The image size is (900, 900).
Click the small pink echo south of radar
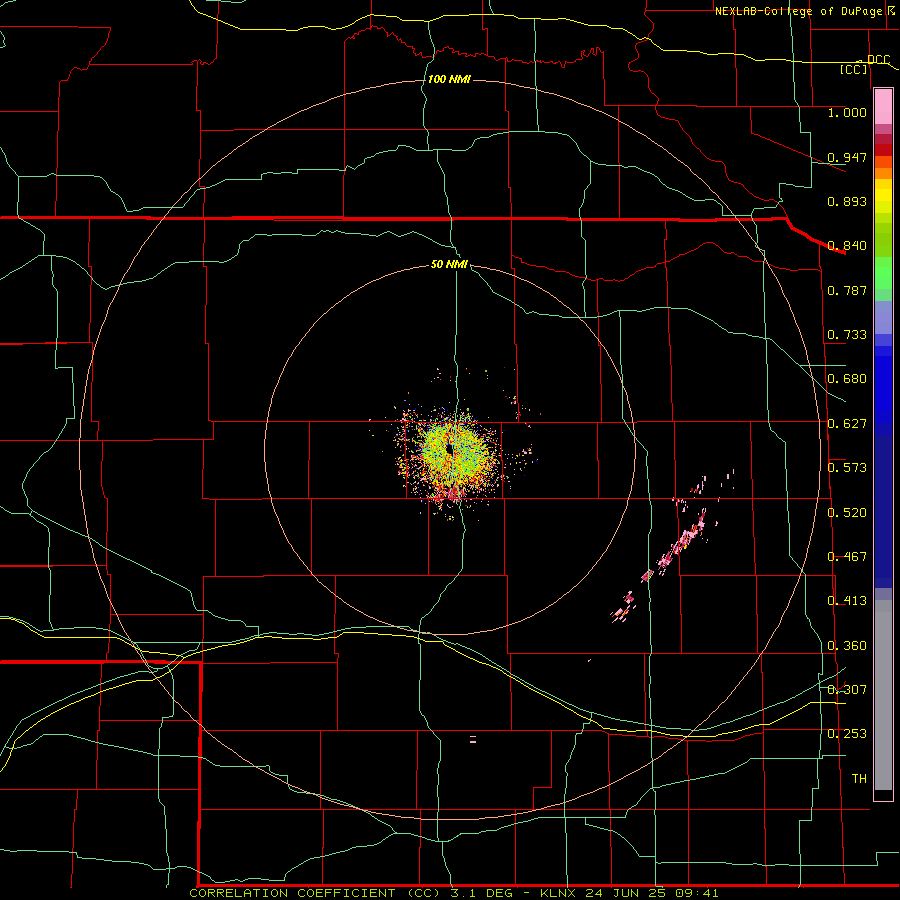pos(473,739)
